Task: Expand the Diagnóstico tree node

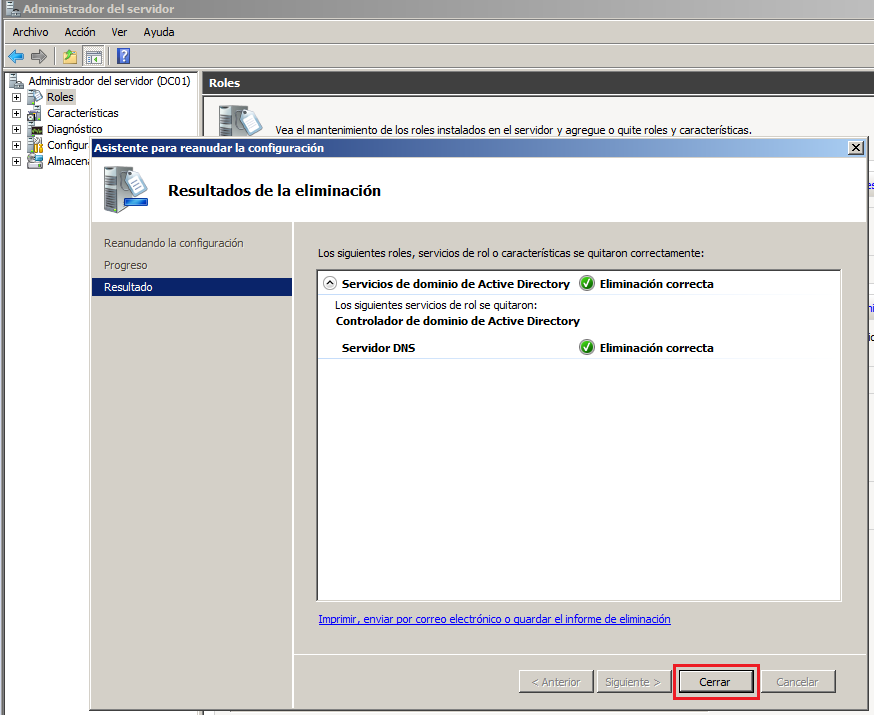Action: point(16,129)
